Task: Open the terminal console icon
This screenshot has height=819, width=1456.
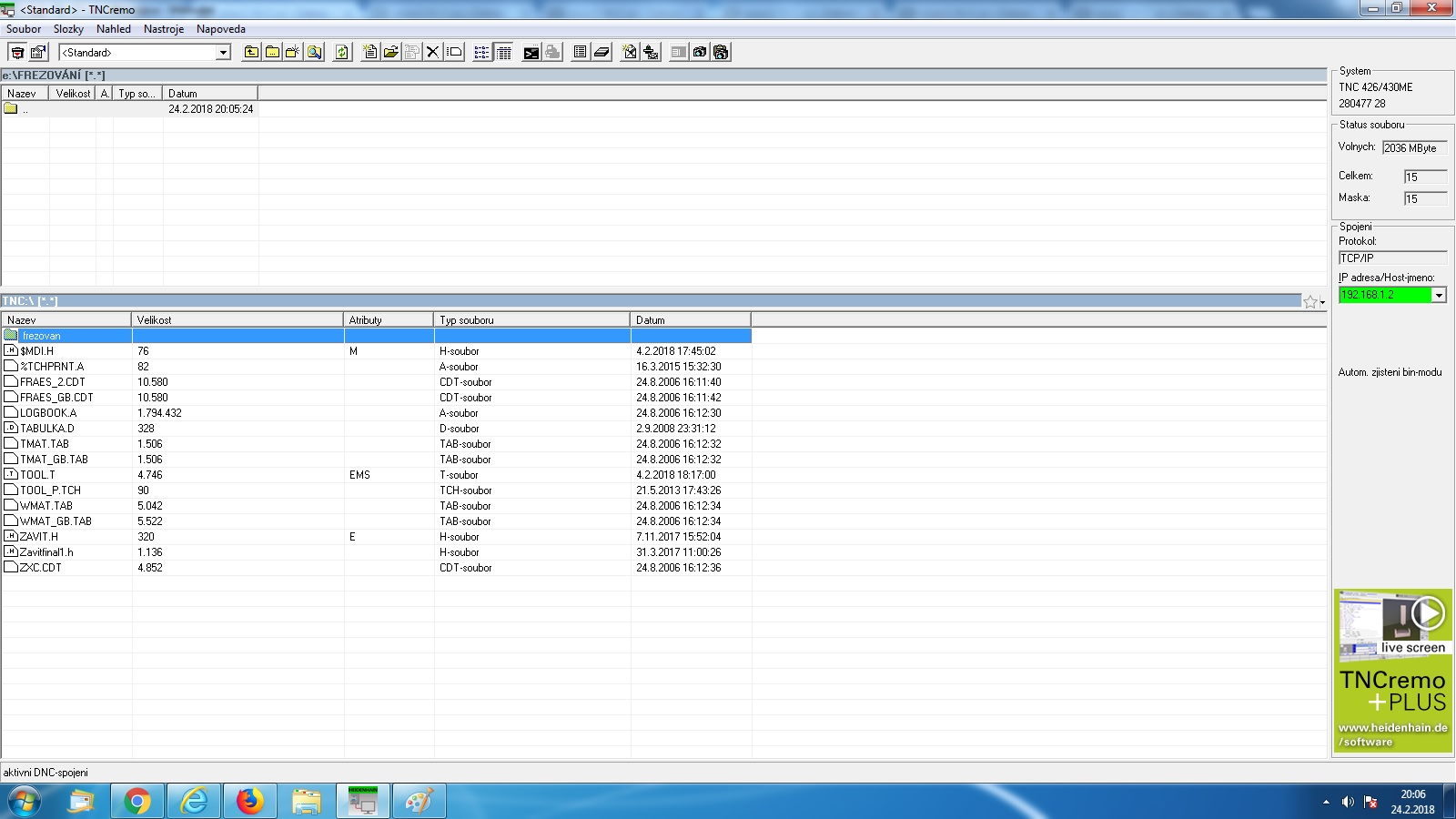Action: coord(531,53)
